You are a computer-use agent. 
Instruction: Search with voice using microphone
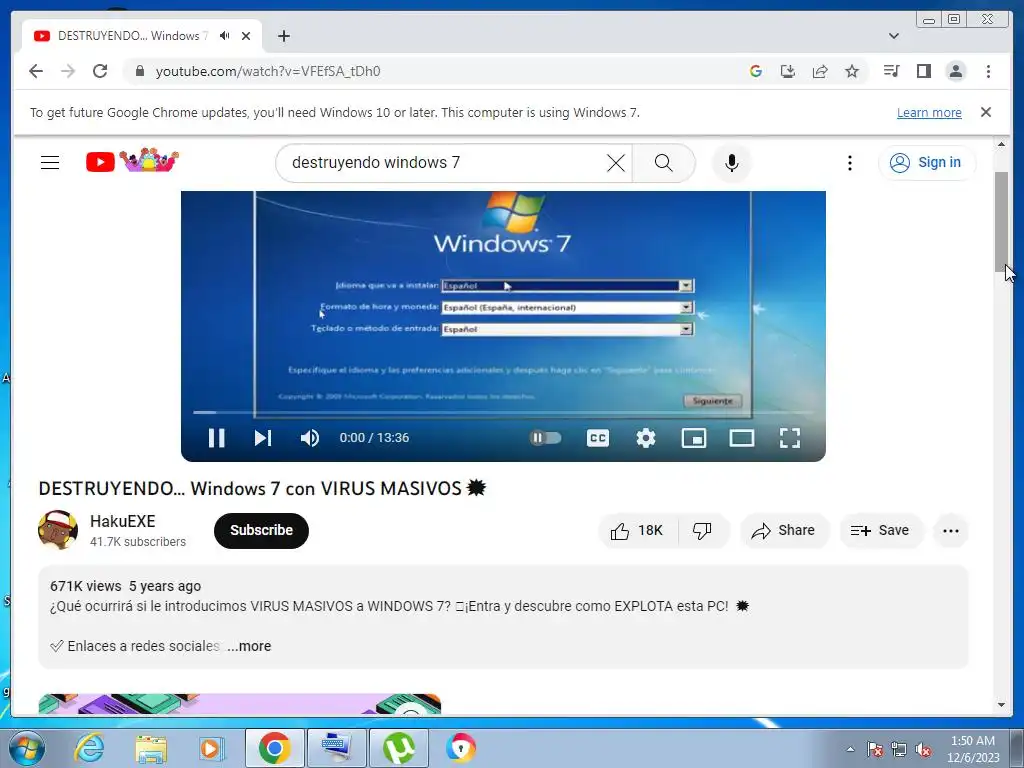tap(731, 163)
